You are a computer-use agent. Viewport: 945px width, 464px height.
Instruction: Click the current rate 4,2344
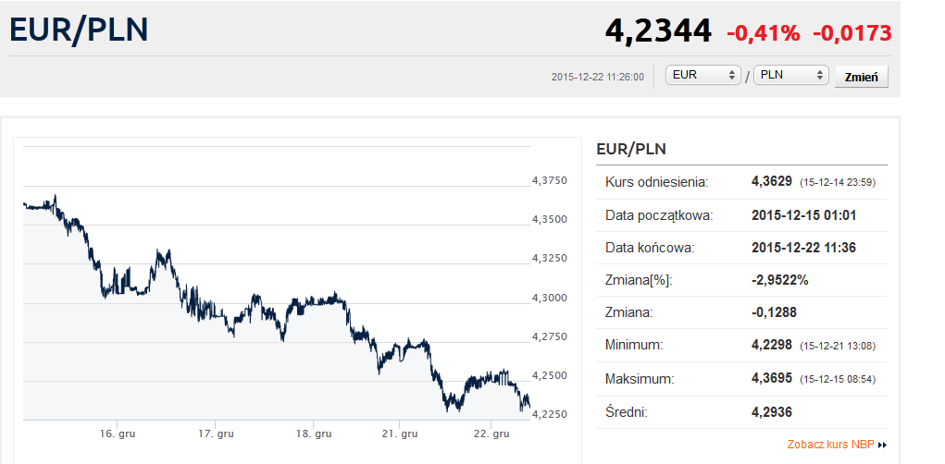tap(658, 32)
